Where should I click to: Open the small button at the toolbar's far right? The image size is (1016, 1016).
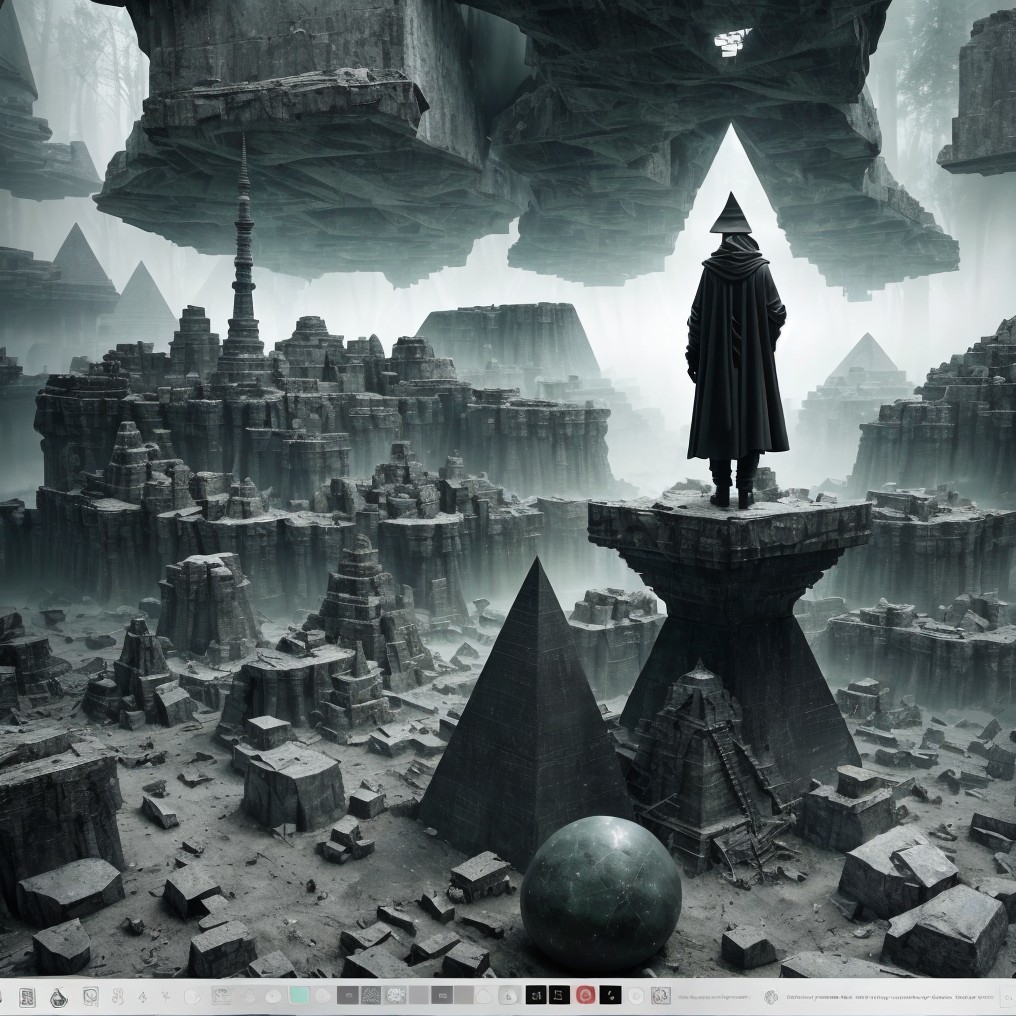click(1007, 997)
